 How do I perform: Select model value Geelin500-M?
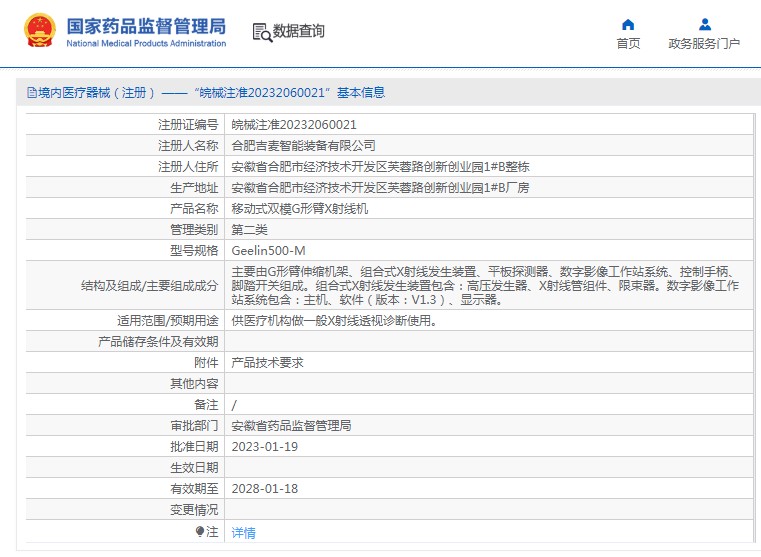[x=268, y=250]
